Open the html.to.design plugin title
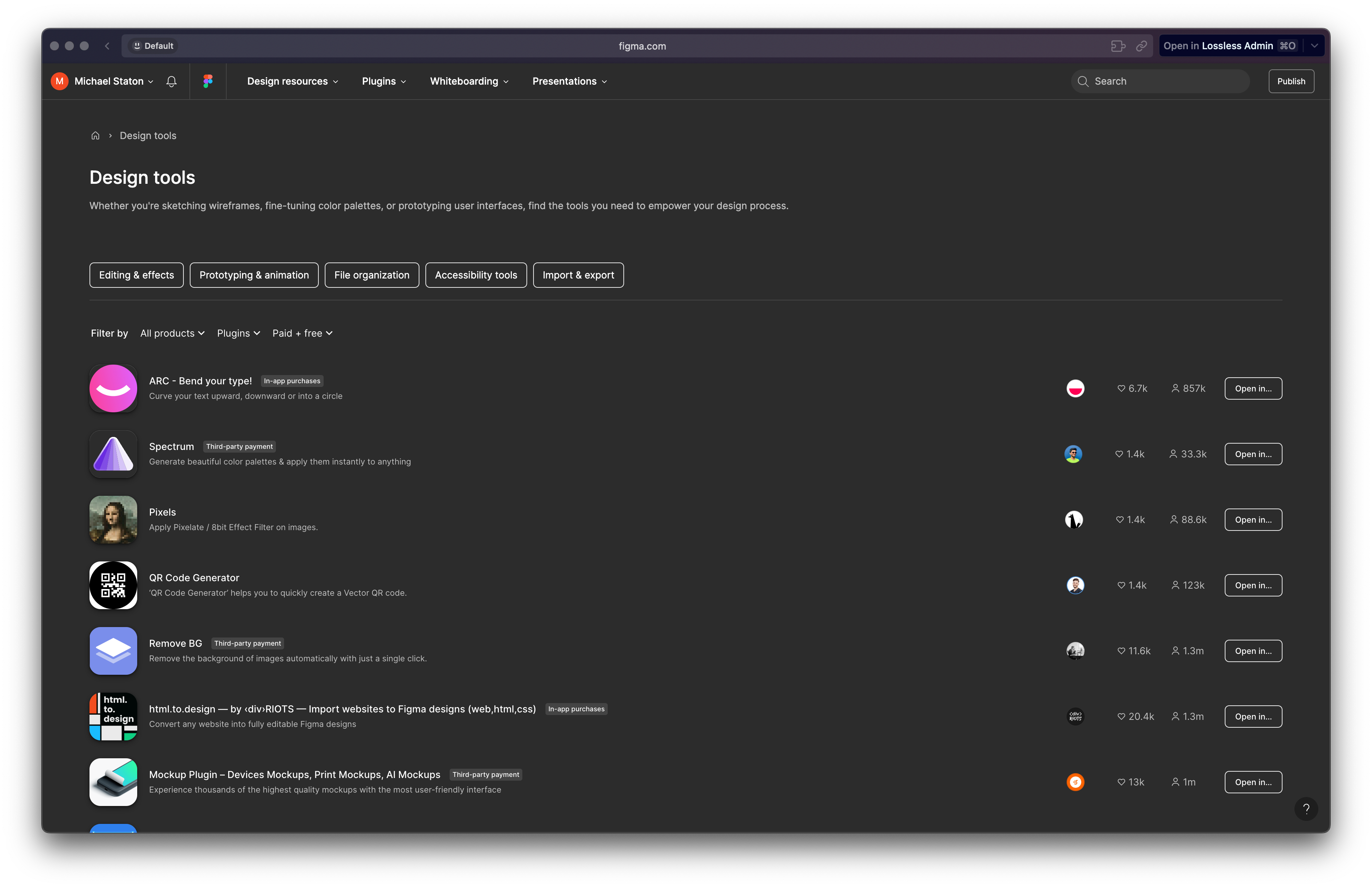Viewport: 1372px width, 888px height. pyautogui.click(x=342, y=709)
